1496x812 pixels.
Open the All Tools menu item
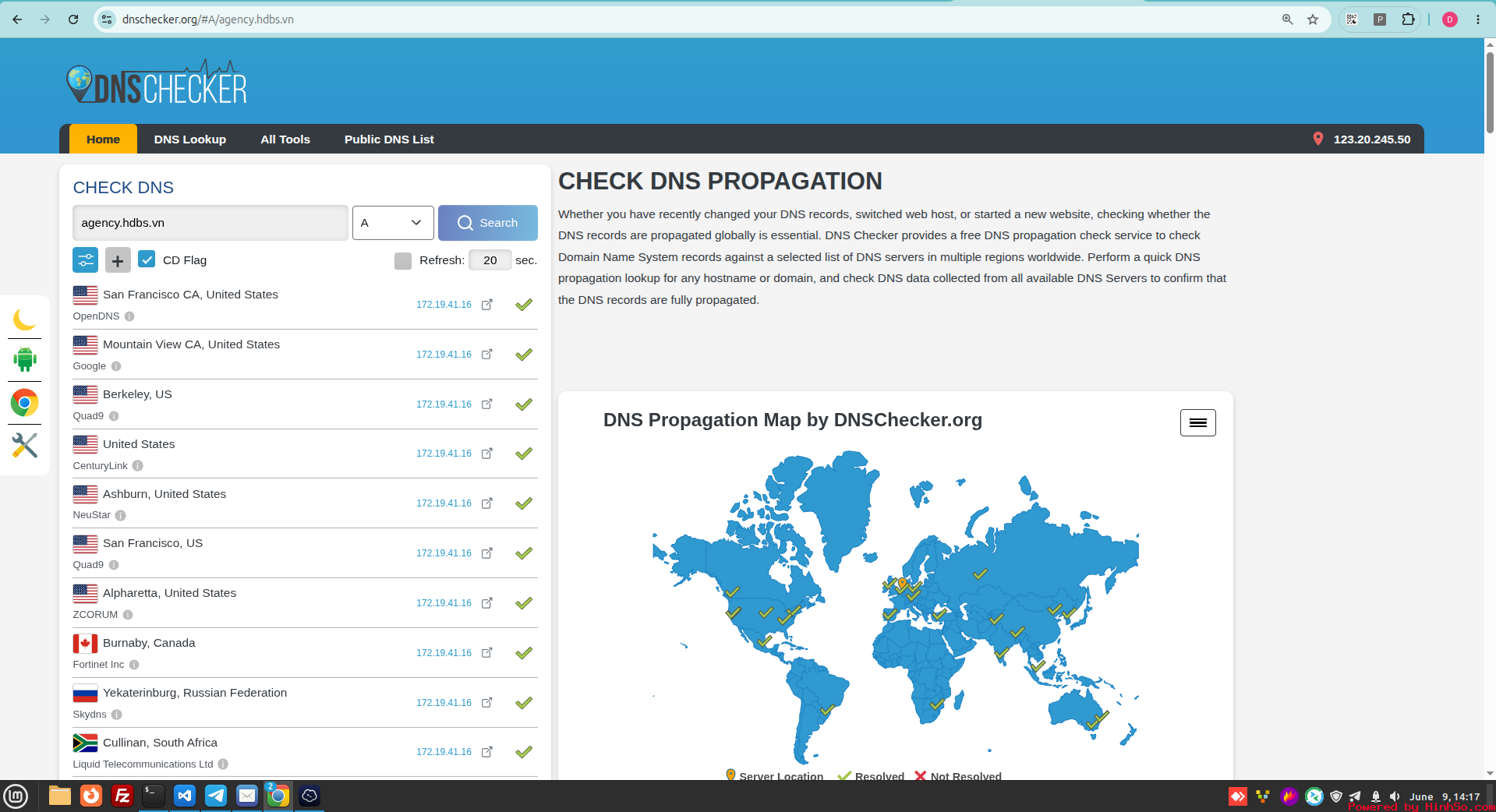(x=285, y=139)
